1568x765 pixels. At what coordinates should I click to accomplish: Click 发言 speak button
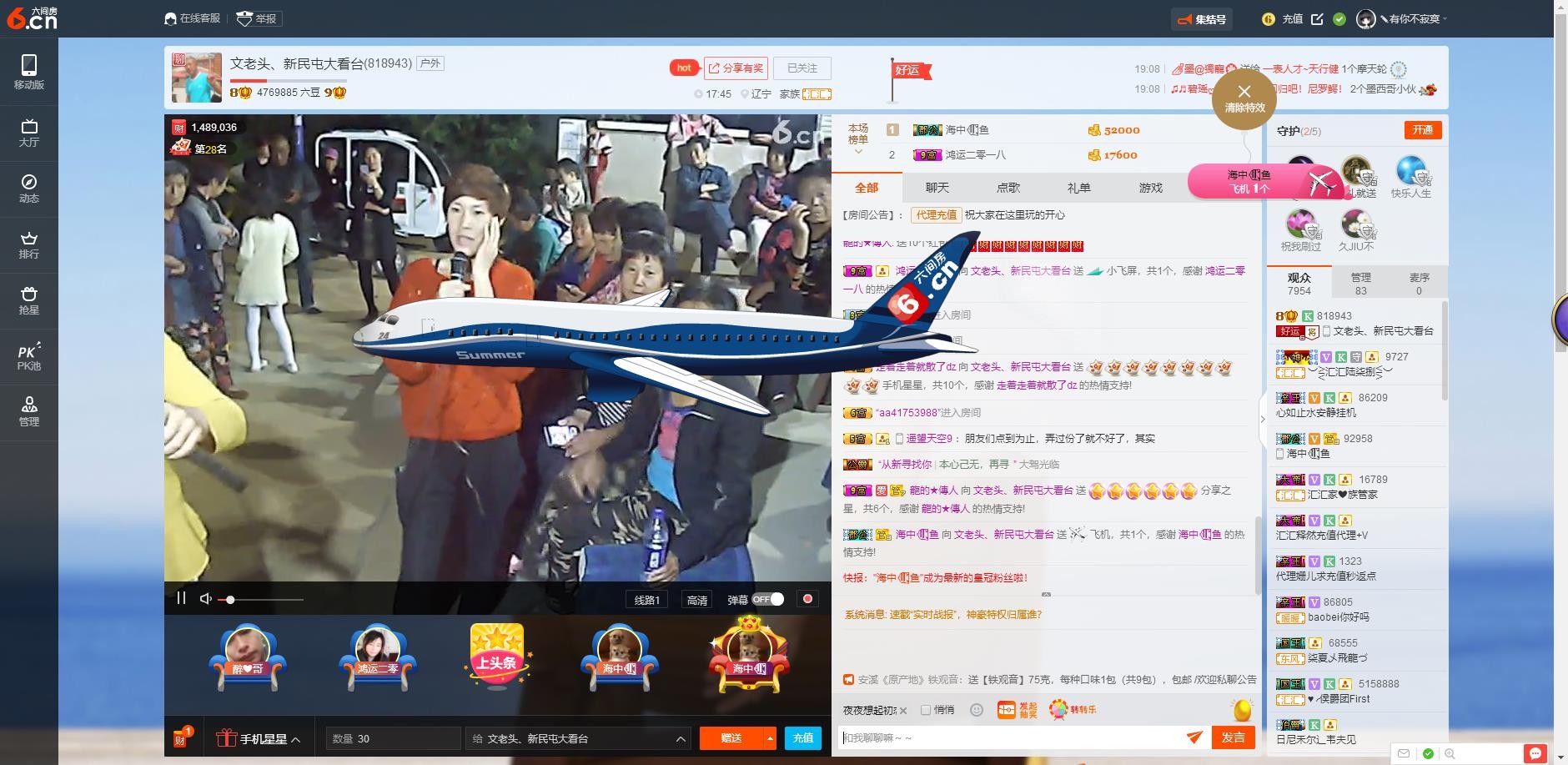1233,737
